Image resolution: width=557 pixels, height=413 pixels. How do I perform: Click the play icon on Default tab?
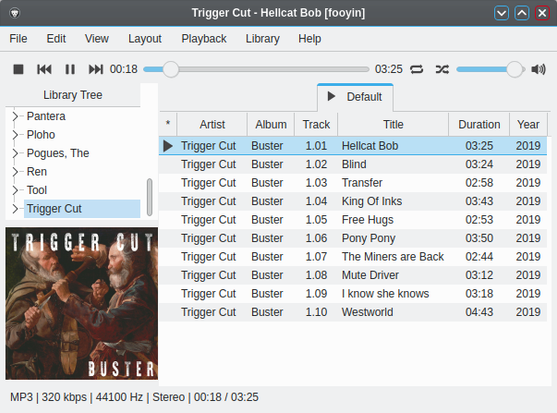[331, 96]
